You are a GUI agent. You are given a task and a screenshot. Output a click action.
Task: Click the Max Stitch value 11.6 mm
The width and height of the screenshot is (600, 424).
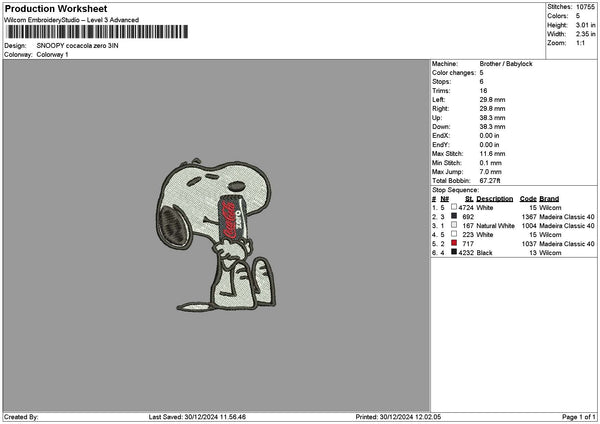492,153
